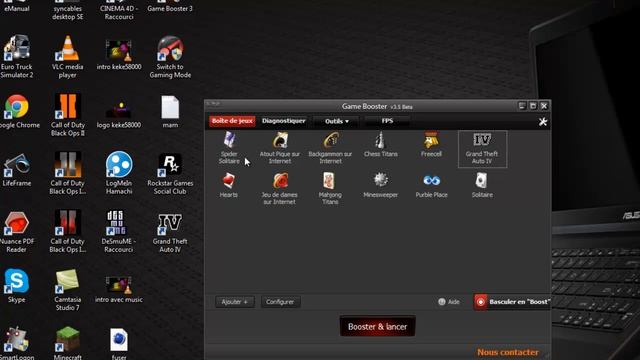Select Grand Theft Auto IV desktop shortcut
640x360 pixels.
(170, 233)
